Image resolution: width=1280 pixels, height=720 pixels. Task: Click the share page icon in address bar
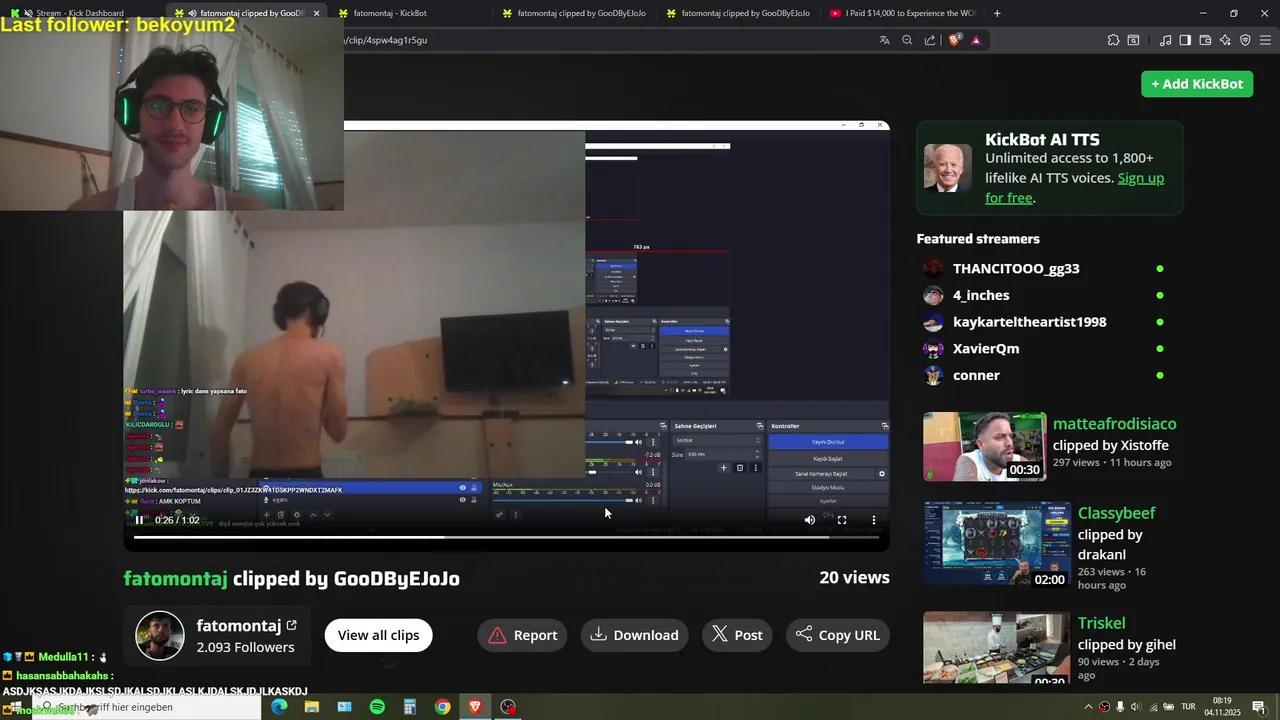point(930,40)
